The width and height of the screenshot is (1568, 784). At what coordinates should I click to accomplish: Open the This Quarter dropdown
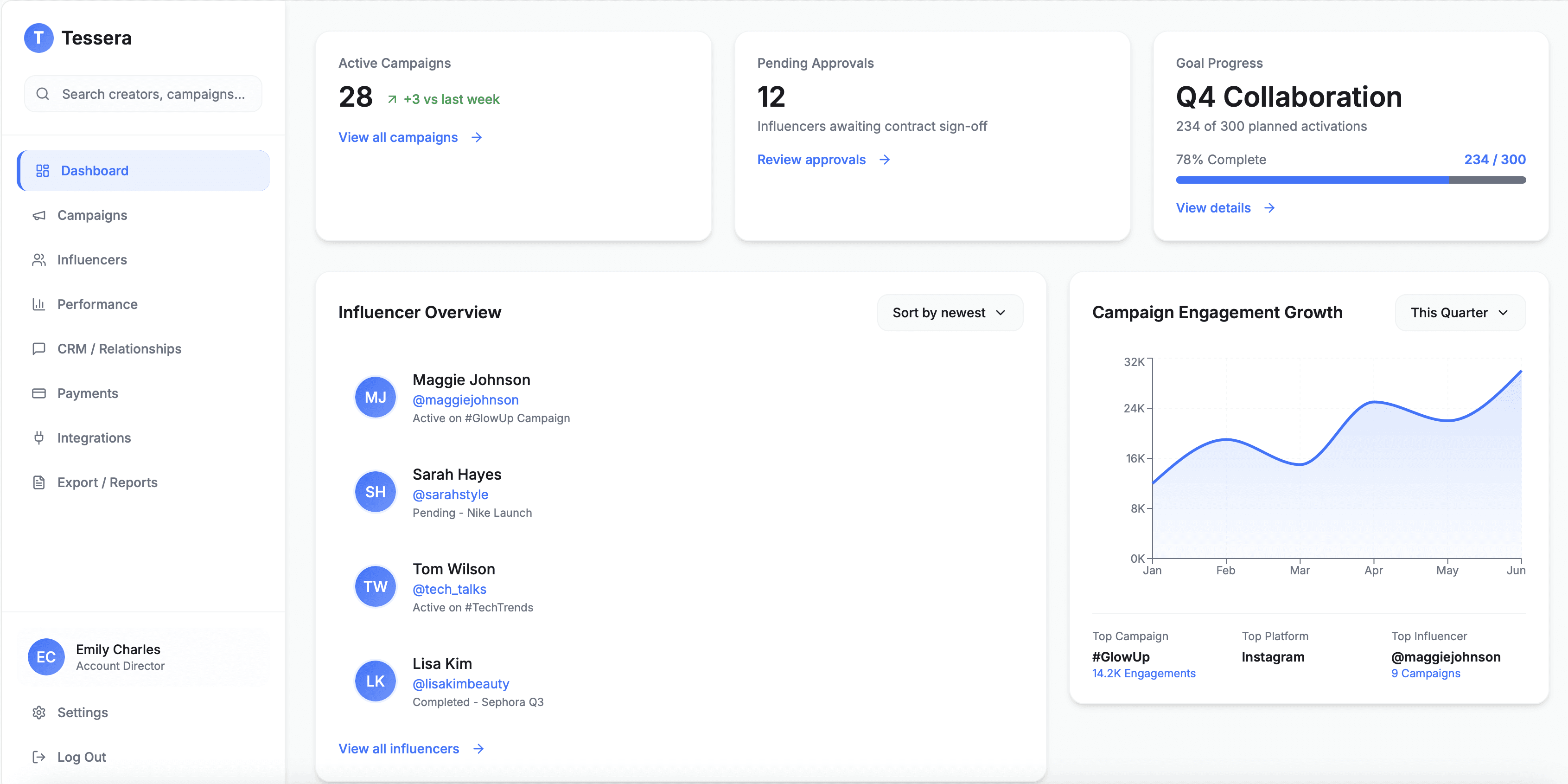click(x=1460, y=313)
